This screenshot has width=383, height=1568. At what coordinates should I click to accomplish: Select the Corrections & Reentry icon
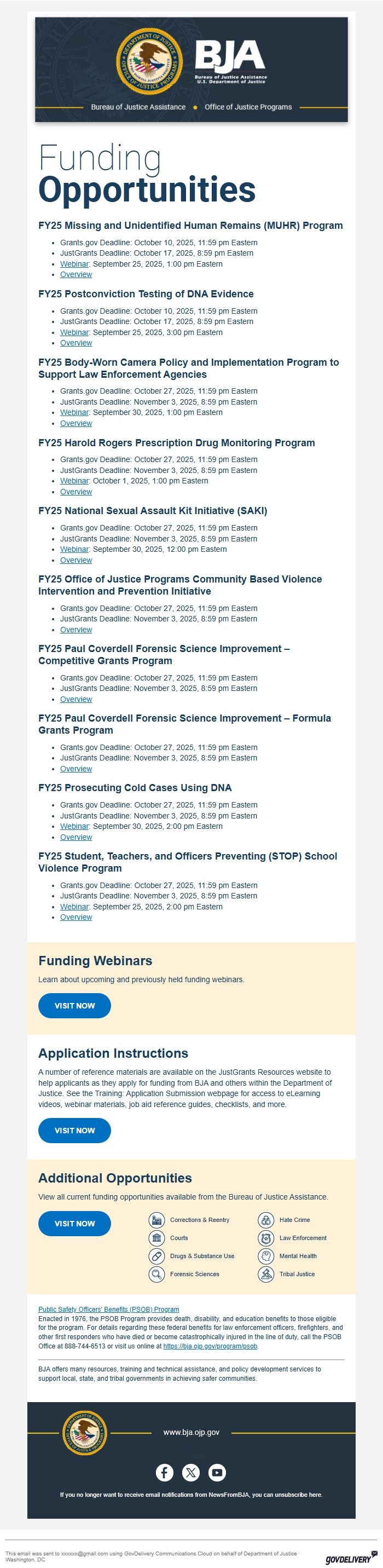(x=157, y=1219)
